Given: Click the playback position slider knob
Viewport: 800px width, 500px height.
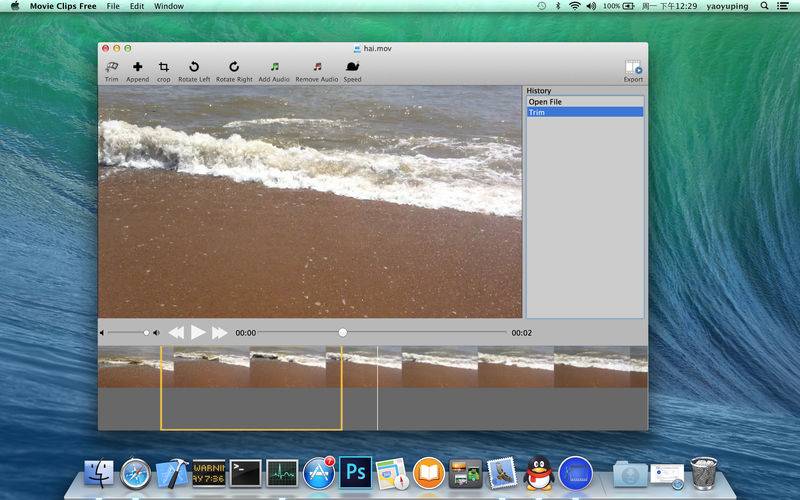Looking at the screenshot, I should click(x=343, y=333).
